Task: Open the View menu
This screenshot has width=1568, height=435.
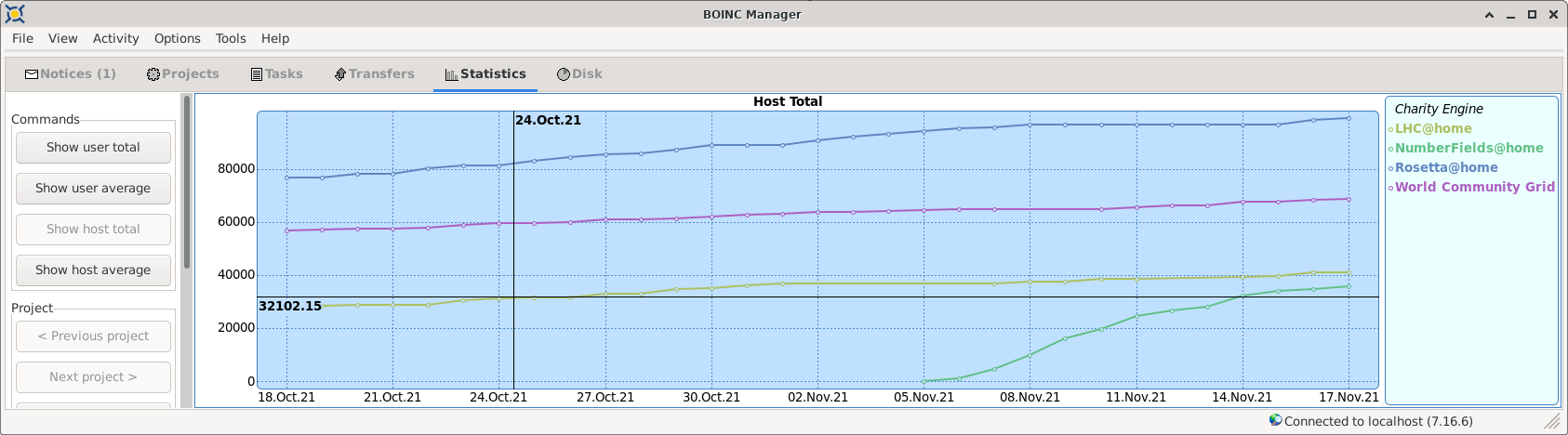Action: coord(63,38)
